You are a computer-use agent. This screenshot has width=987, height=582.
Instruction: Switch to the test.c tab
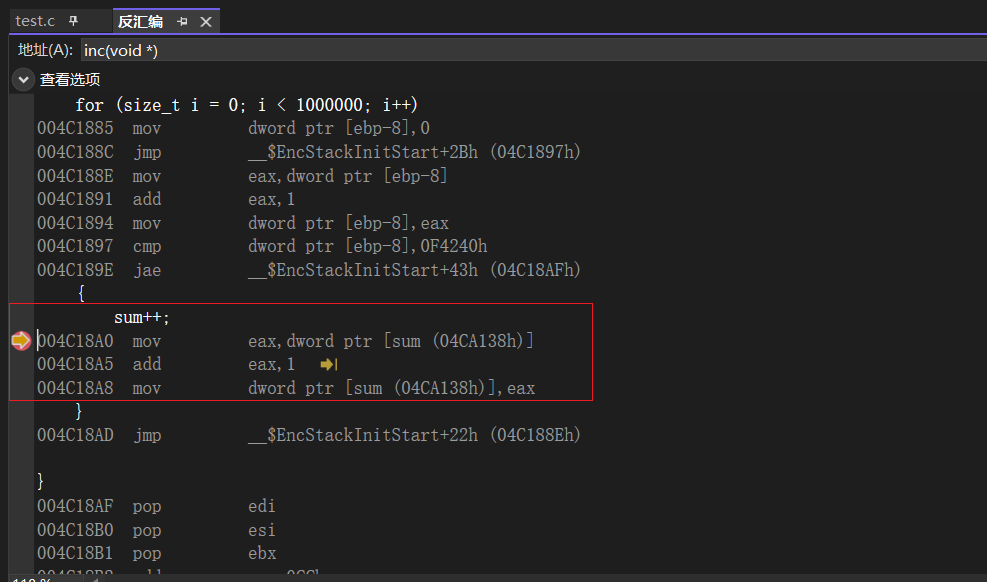(35, 21)
